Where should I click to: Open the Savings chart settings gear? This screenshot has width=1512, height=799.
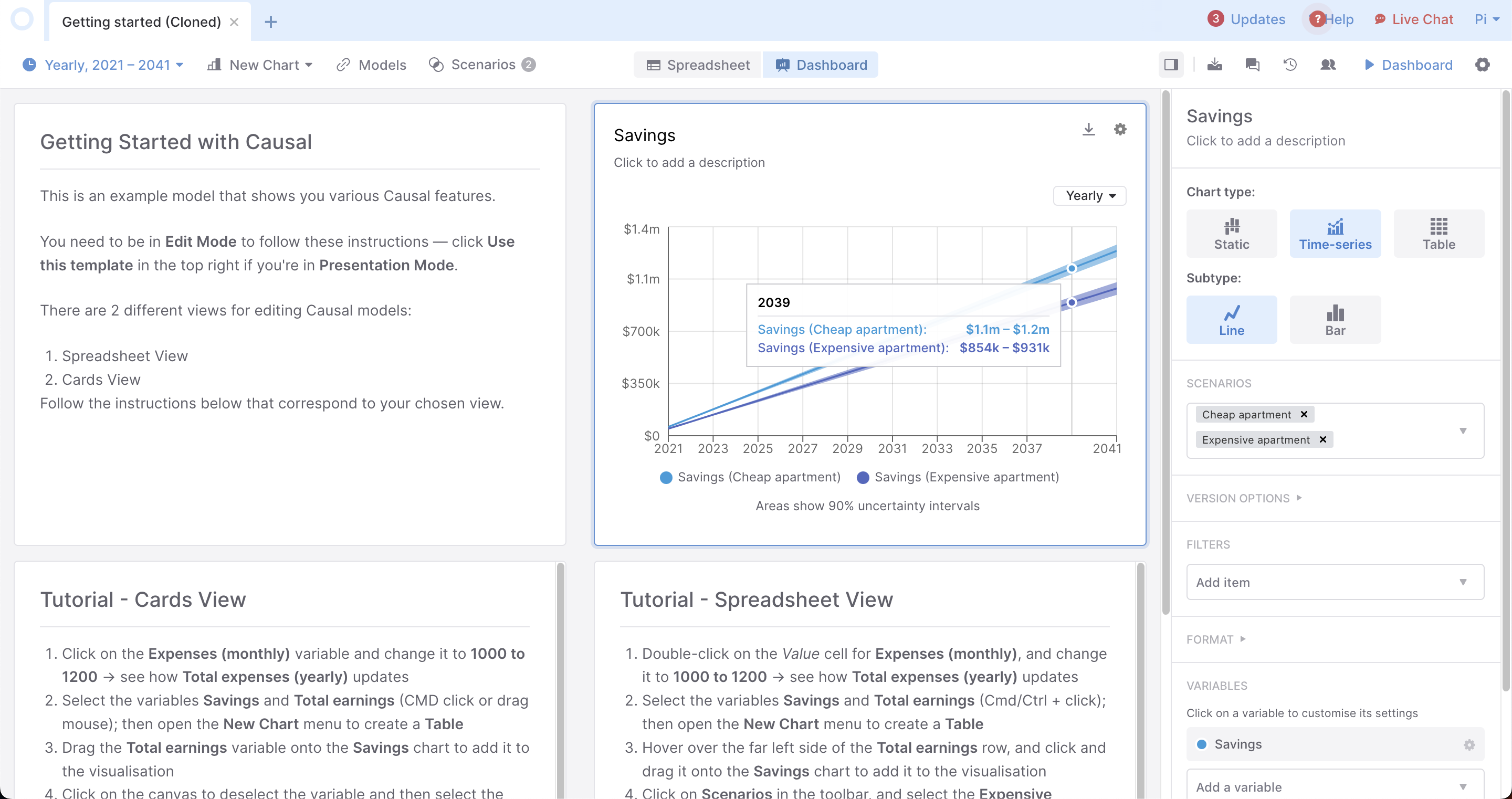tap(1120, 129)
